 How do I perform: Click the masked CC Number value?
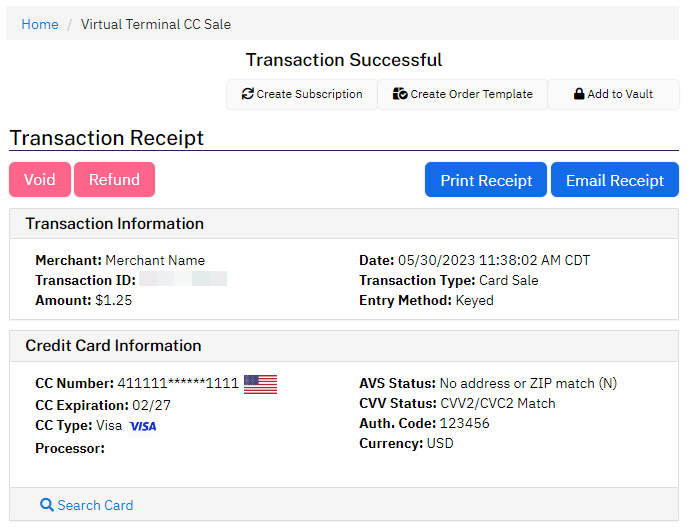[178, 383]
